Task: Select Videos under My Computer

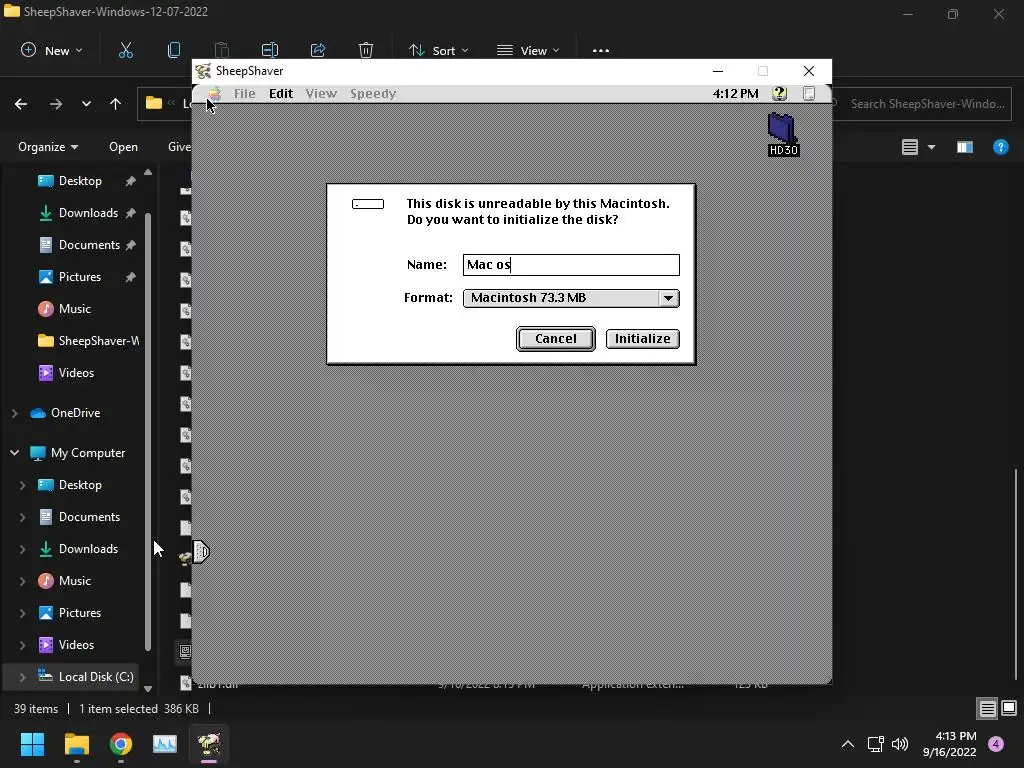Action: 76,645
